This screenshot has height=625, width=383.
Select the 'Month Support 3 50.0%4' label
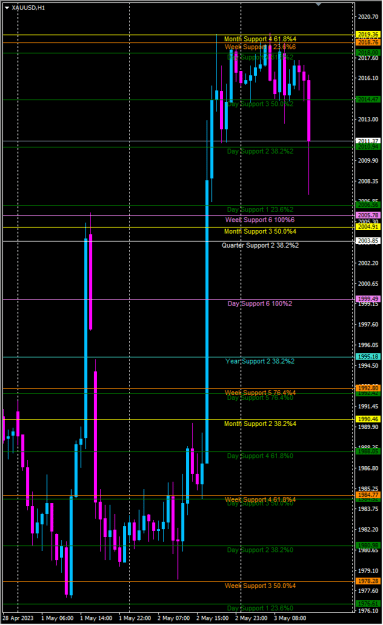click(x=260, y=232)
